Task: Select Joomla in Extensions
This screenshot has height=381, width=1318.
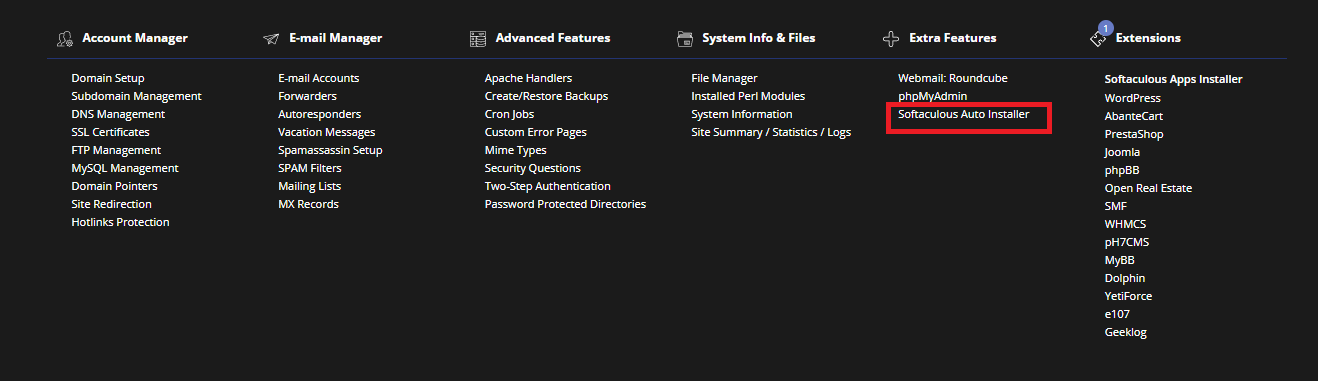Action: tap(1122, 152)
